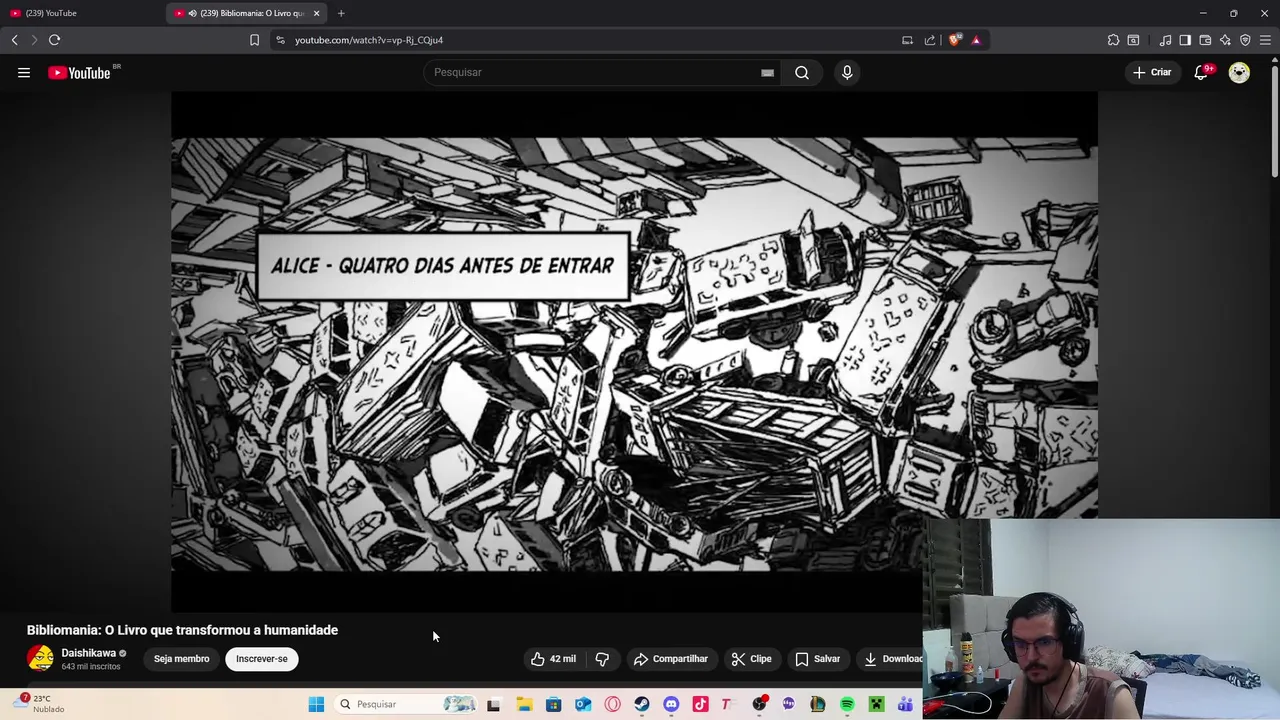Reload the page
Screen dimensions: 1280x720
pyautogui.click(x=54, y=40)
